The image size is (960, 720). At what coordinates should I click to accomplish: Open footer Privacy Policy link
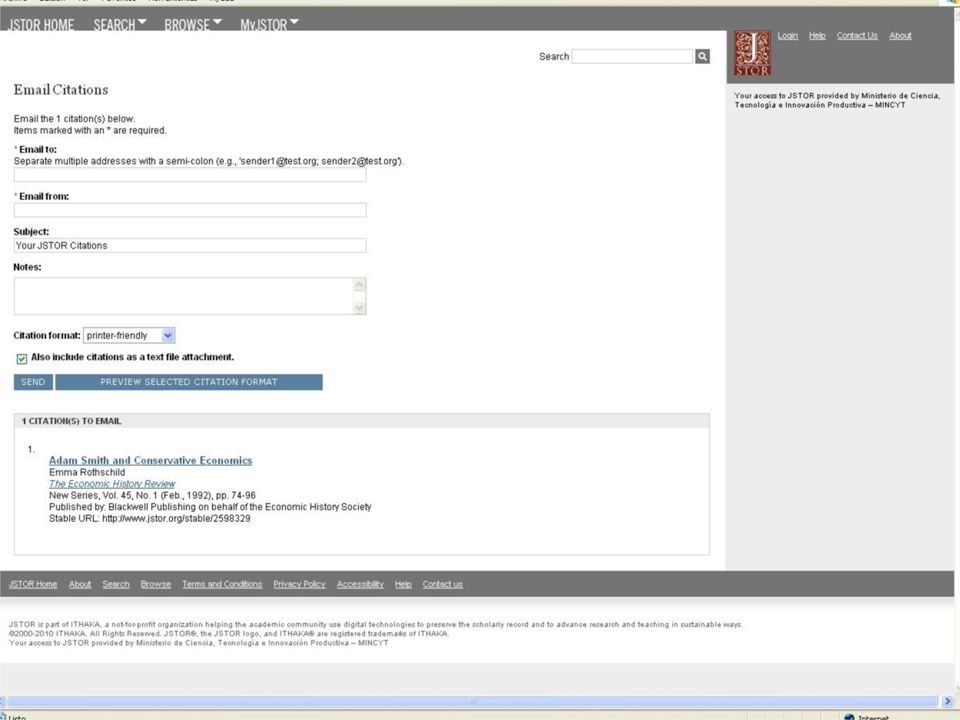coord(299,584)
